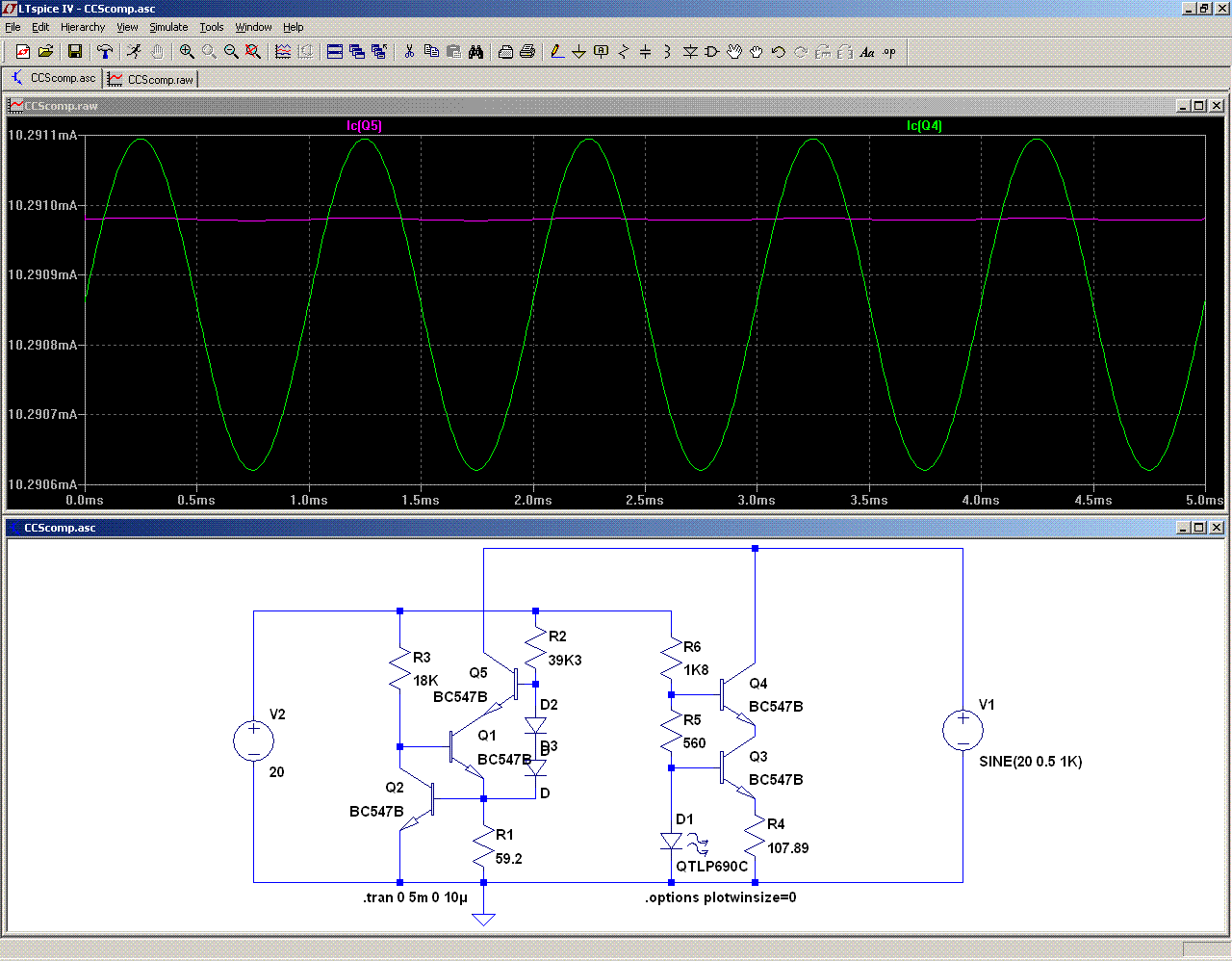1232x961 pixels.
Task: Open Component picker with the gate icon
Action: click(x=711, y=52)
